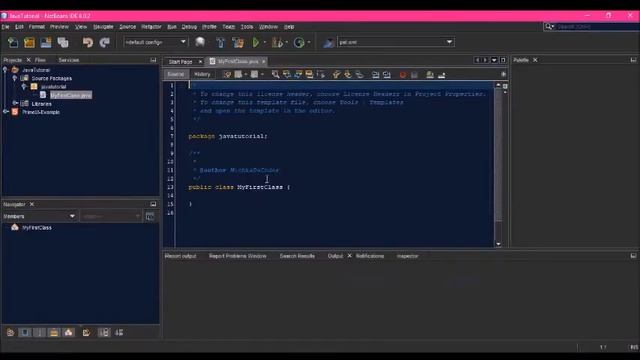Run the project with green play icon
The image size is (640, 360).
tap(256, 42)
